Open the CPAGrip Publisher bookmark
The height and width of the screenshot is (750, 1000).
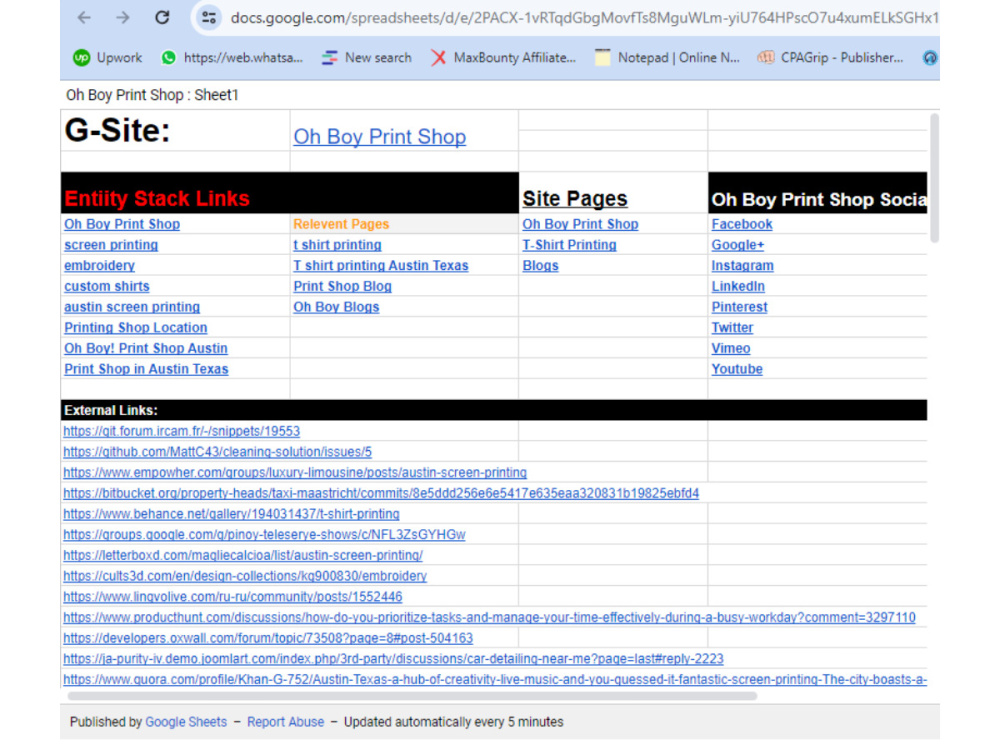[x=843, y=57]
